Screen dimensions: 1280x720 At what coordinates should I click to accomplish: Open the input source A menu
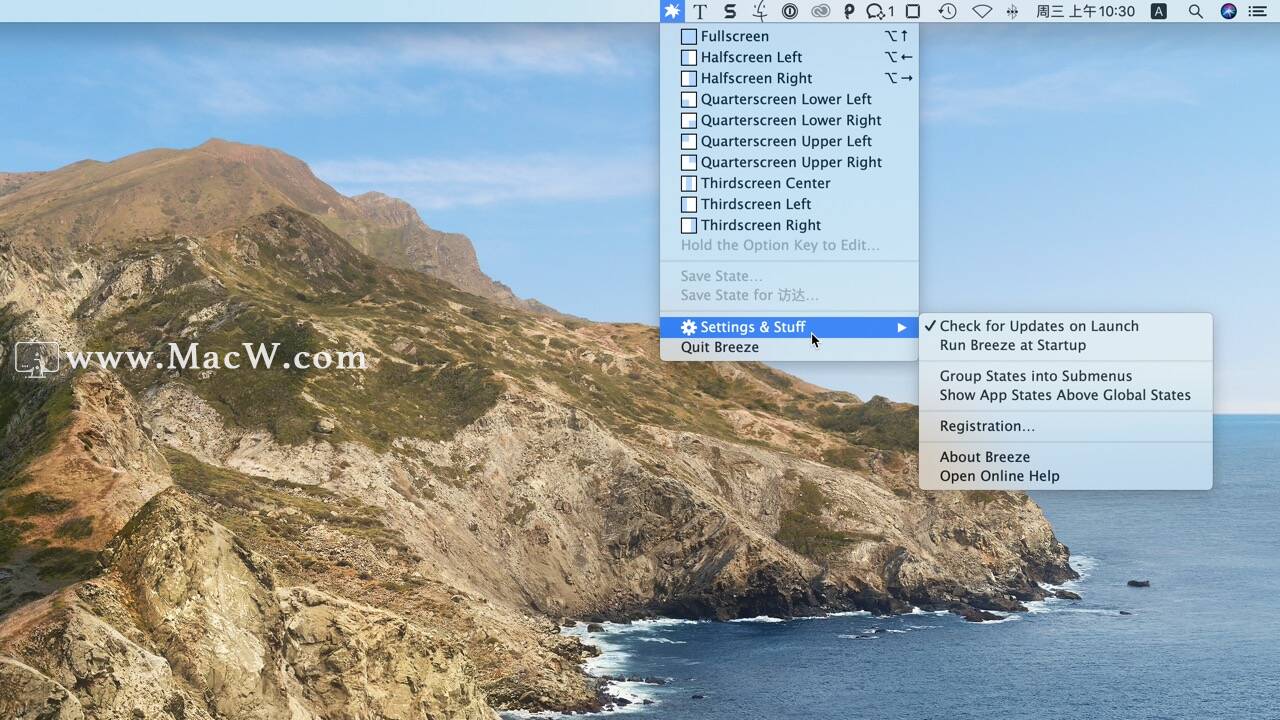click(x=1159, y=11)
